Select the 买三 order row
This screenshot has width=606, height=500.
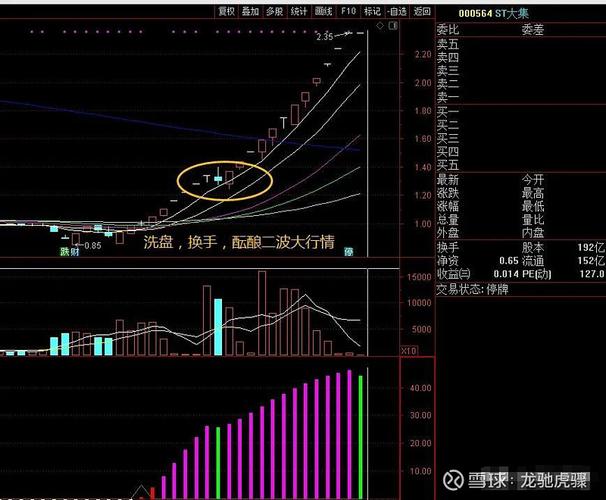pos(448,139)
